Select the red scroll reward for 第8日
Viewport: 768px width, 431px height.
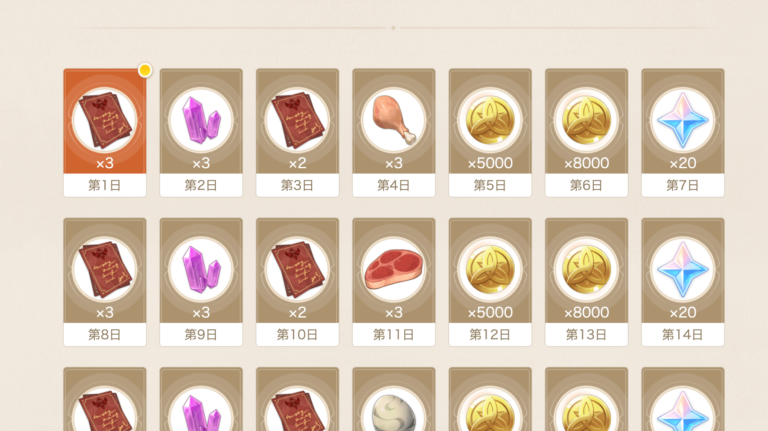[x=104, y=270]
